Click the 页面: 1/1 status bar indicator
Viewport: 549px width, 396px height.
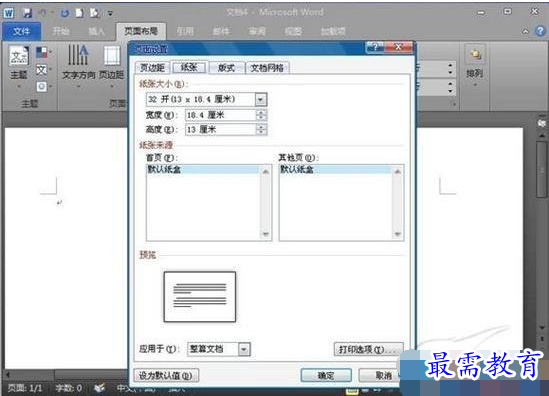coord(25,388)
